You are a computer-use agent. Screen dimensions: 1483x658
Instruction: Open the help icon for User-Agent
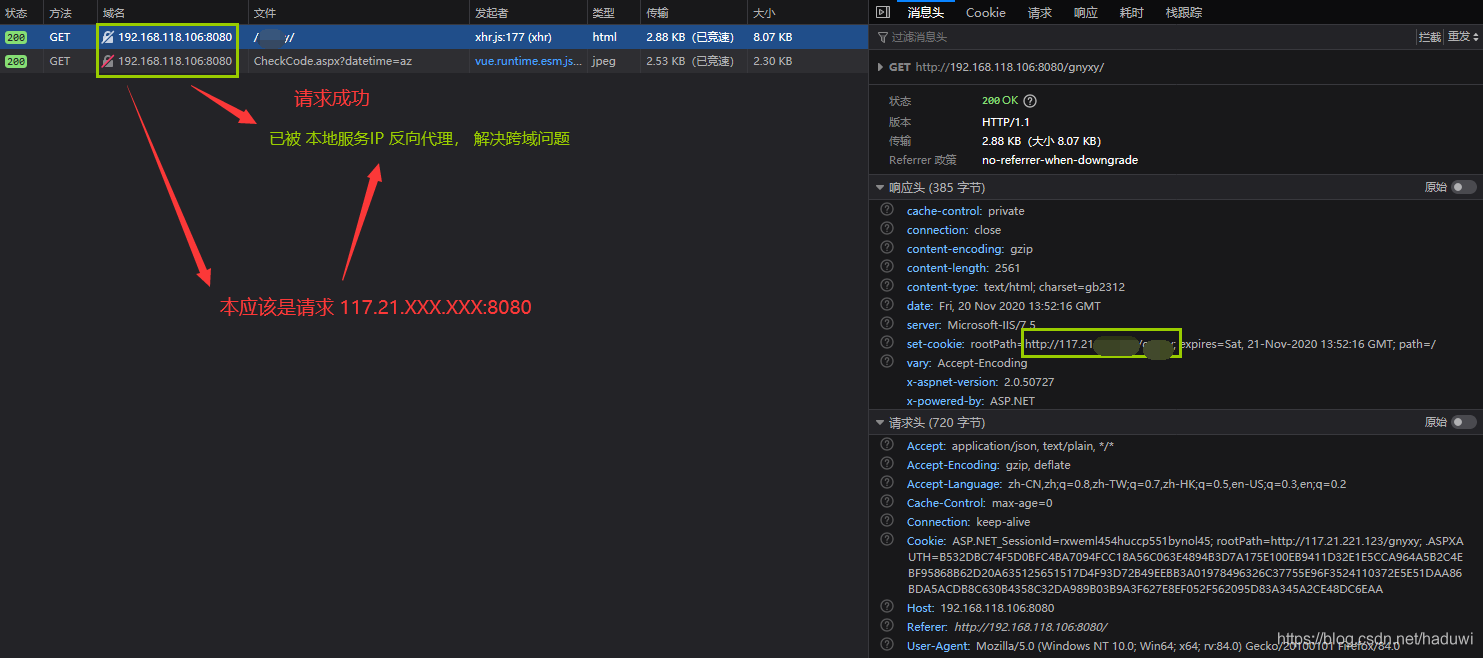pyautogui.click(x=886, y=645)
